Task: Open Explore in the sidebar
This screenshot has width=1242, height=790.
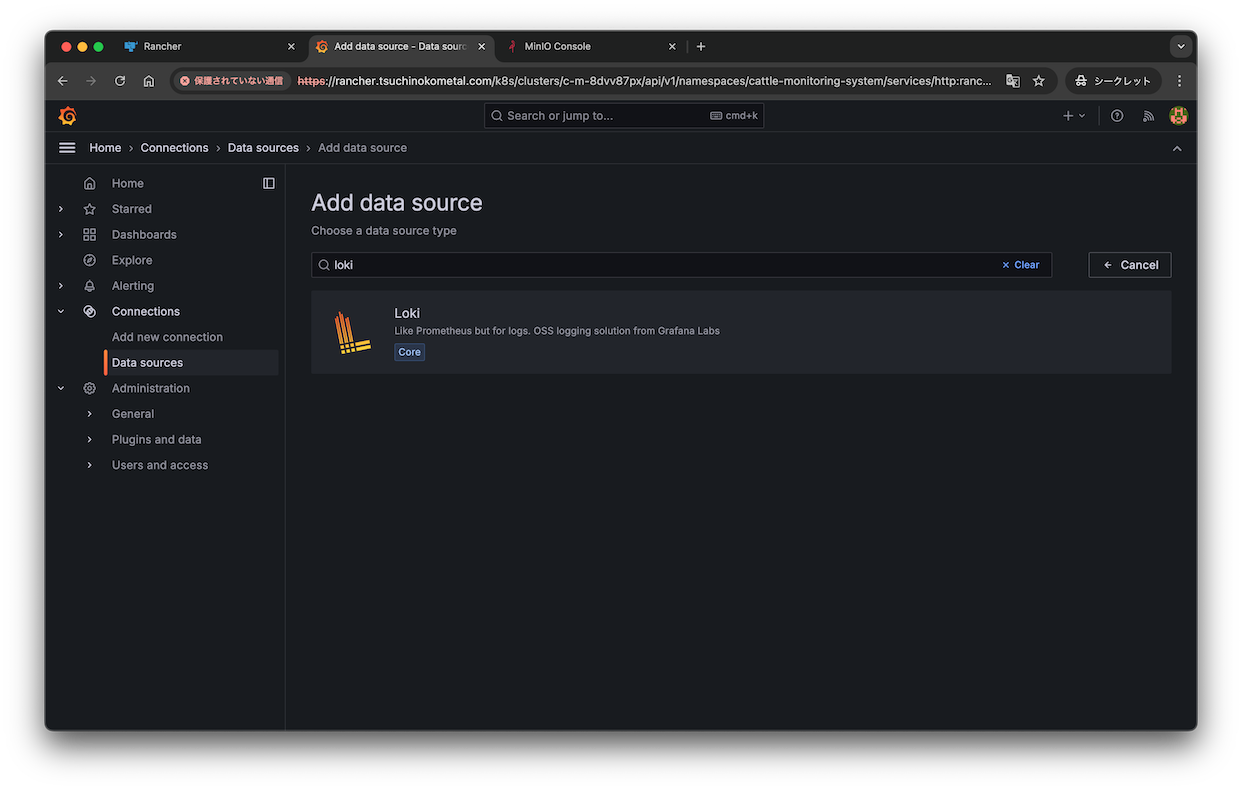Action: 132,260
